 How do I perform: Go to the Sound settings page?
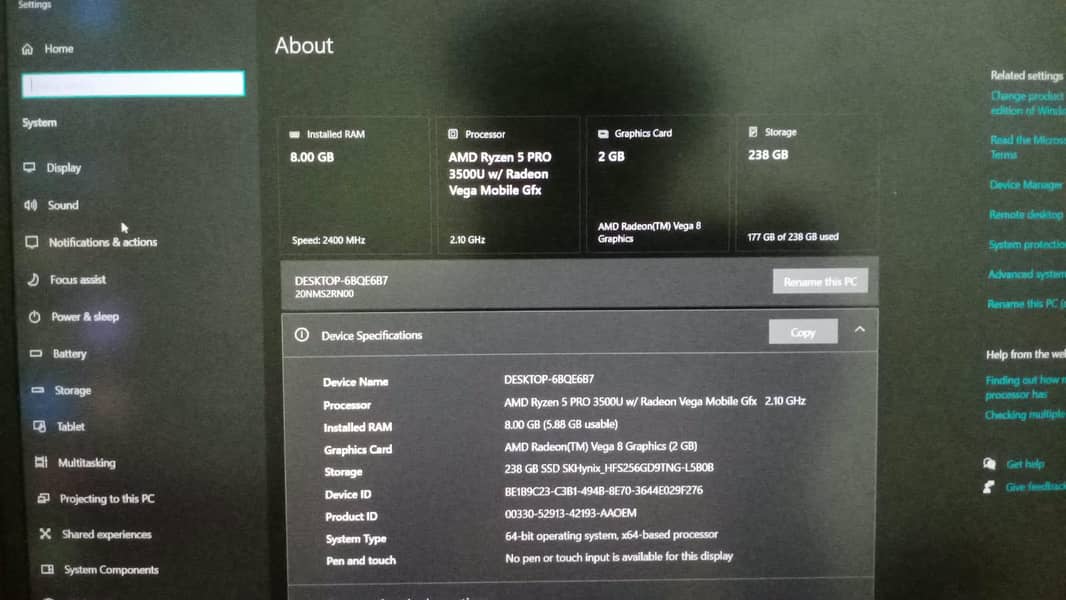(63, 205)
